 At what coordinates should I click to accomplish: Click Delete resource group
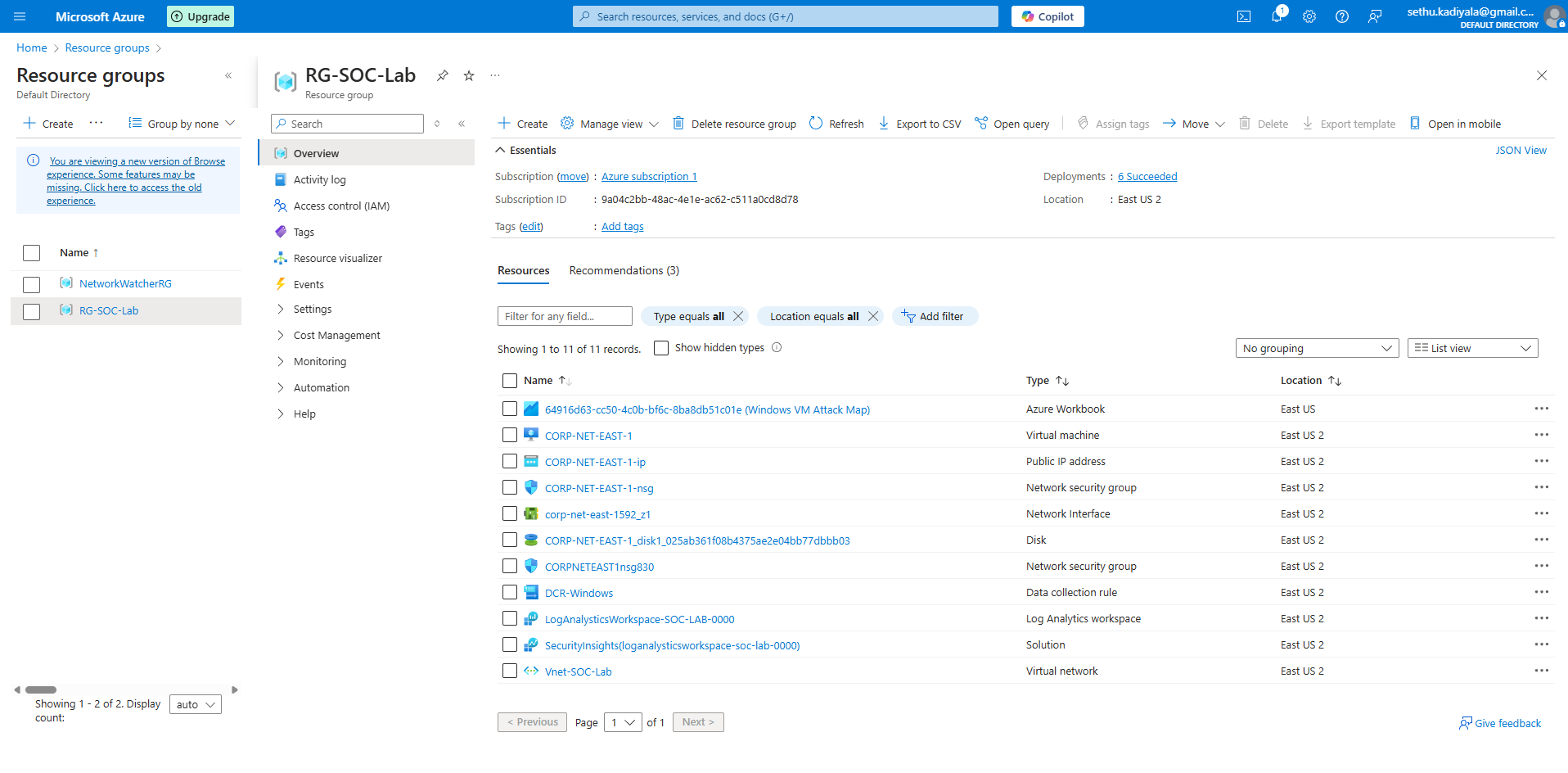(x=735, y=124)
